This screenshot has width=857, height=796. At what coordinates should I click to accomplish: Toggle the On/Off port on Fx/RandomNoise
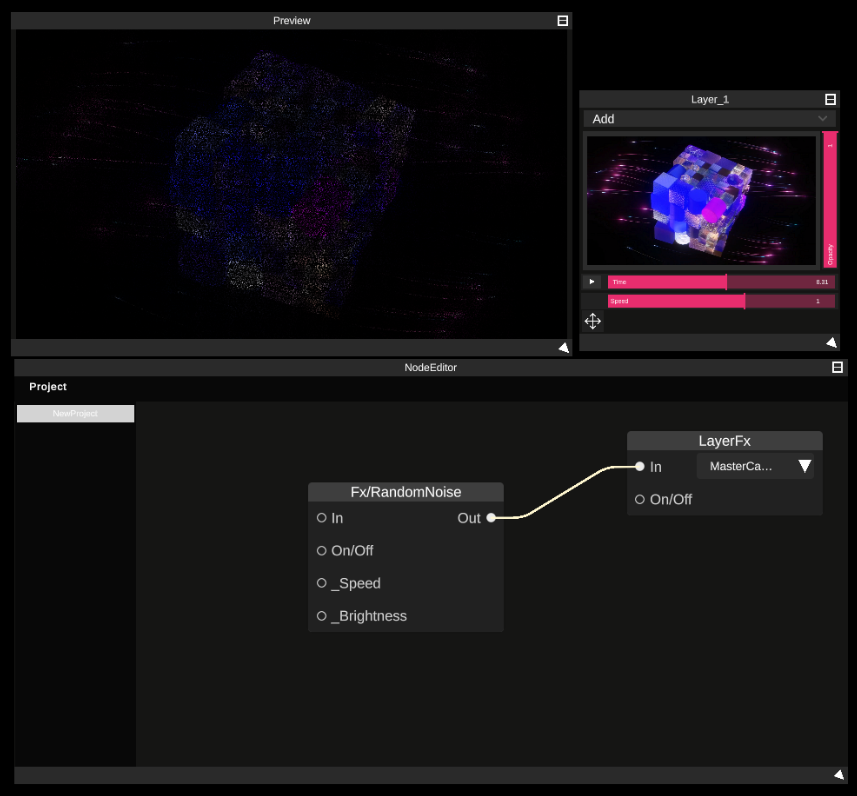coord(321,550)
